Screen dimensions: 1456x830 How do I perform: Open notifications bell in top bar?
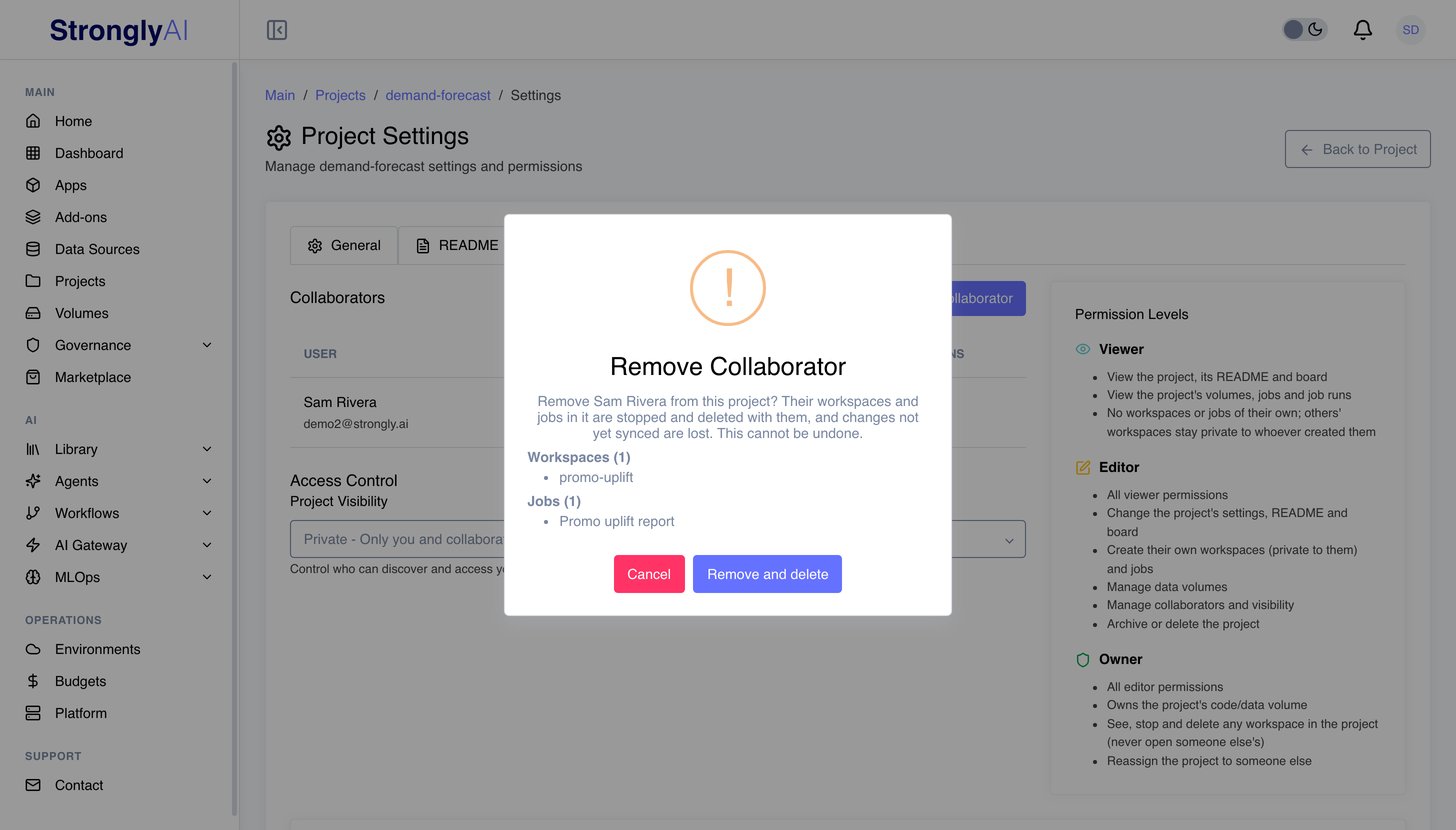click(1363, 30)
